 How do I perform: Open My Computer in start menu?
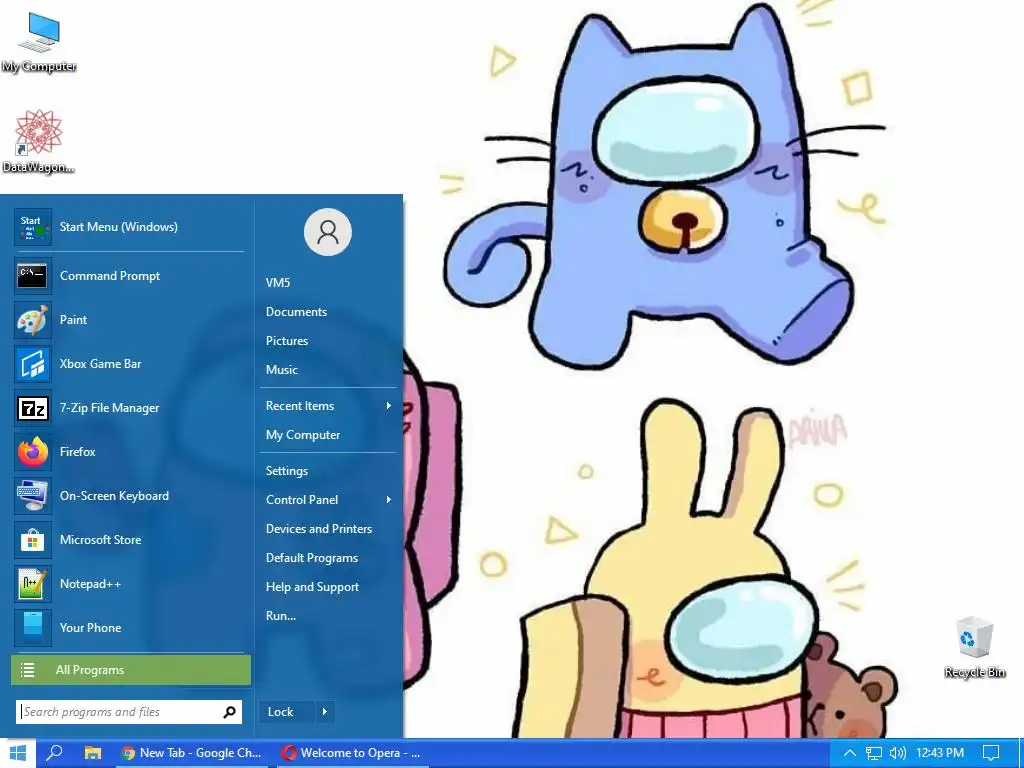click(x=303, y=435)
